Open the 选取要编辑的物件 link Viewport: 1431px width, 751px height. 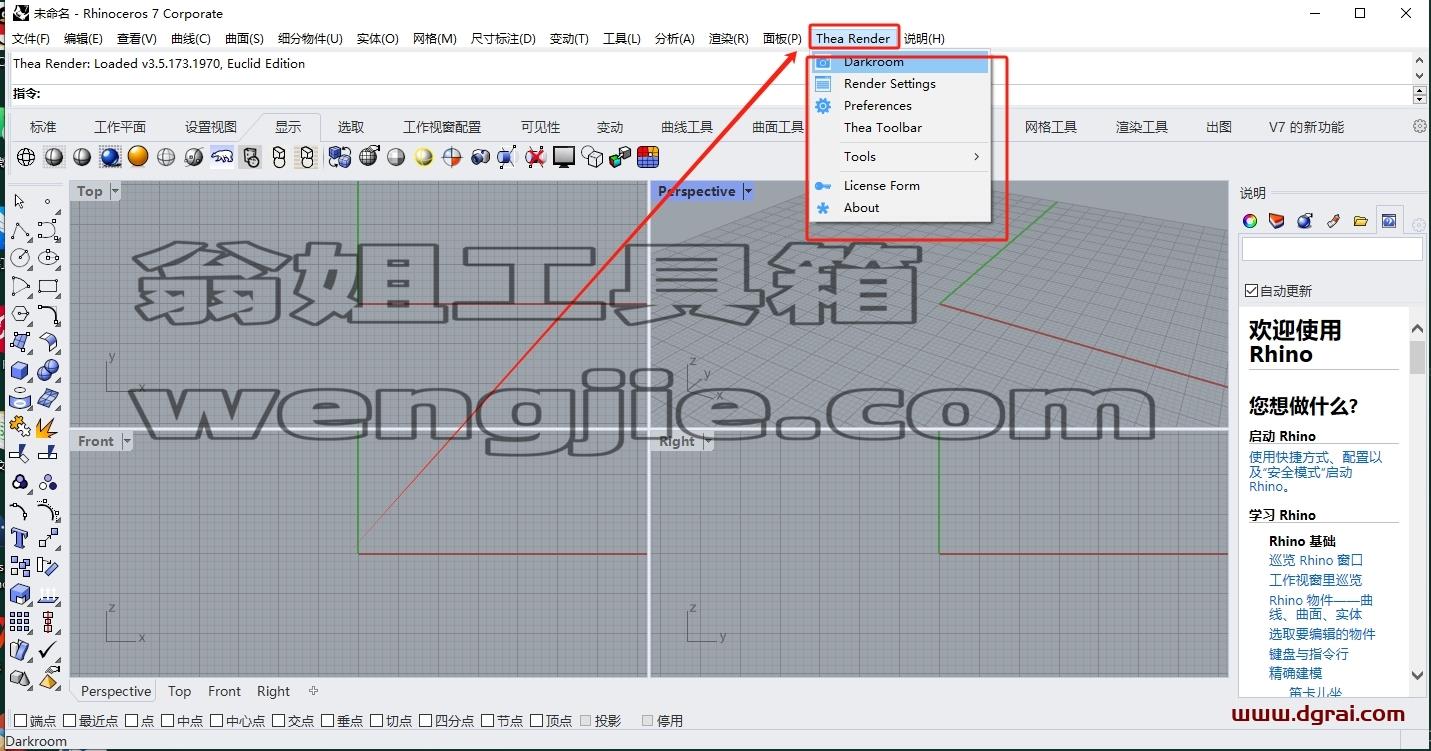[1322, 634]
